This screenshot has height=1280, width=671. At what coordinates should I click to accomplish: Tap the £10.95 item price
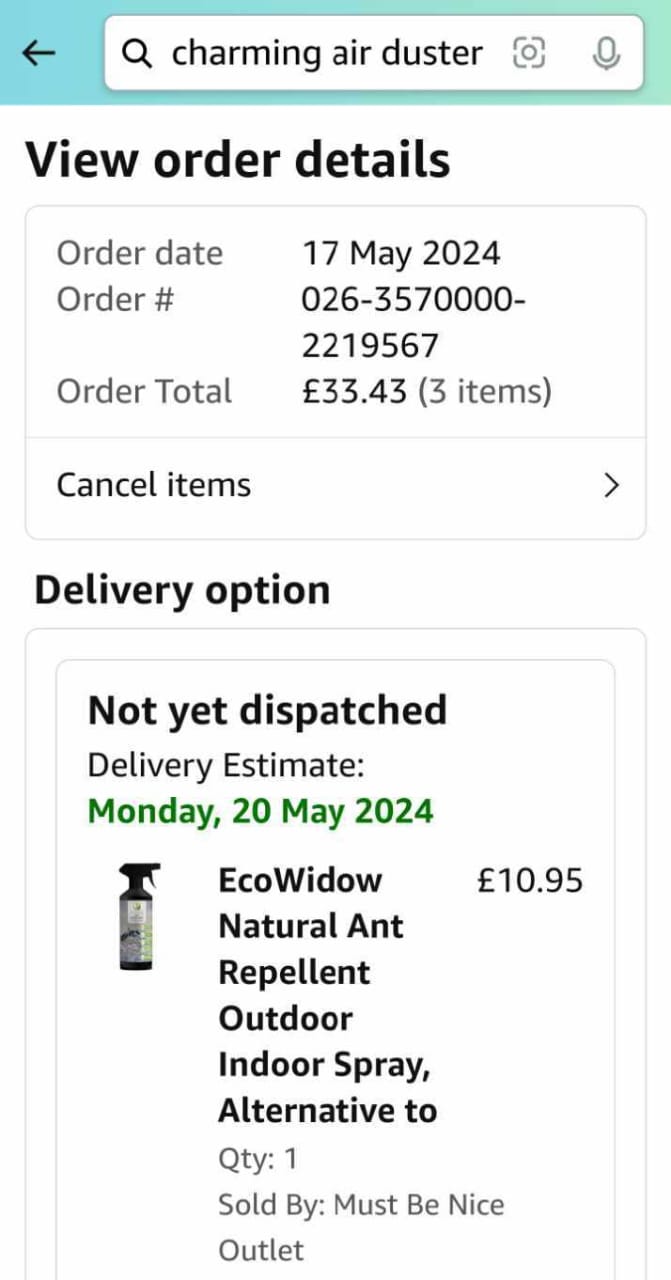530,881
